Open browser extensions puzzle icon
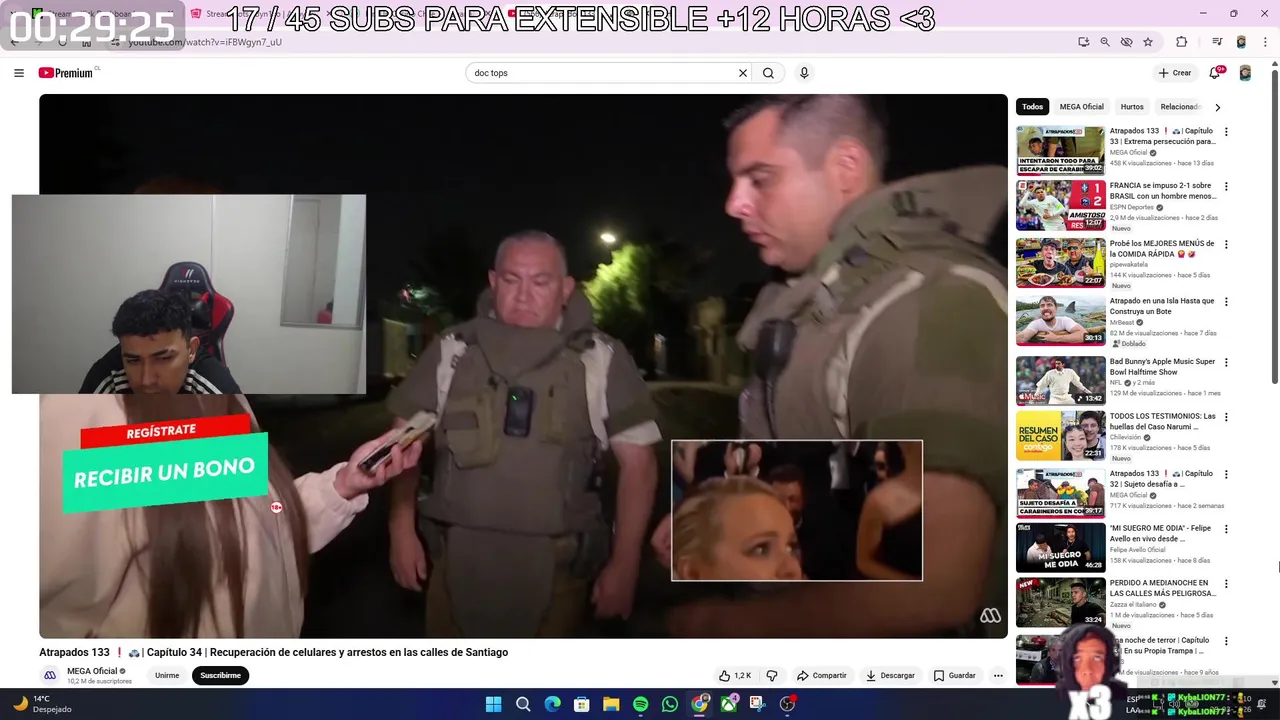 (x=1182, y=42)
